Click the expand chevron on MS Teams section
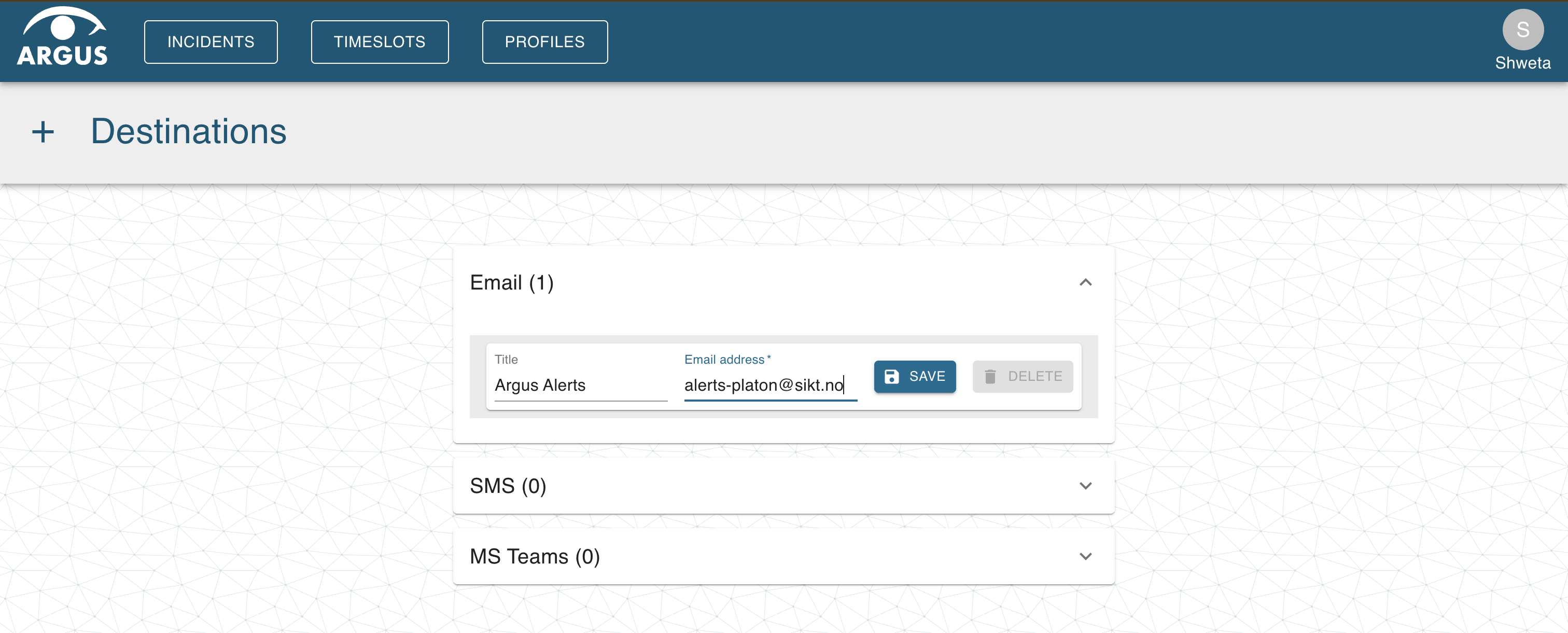The width and height of the screenshot is (1568, 633). click(x=1086, y=556)
